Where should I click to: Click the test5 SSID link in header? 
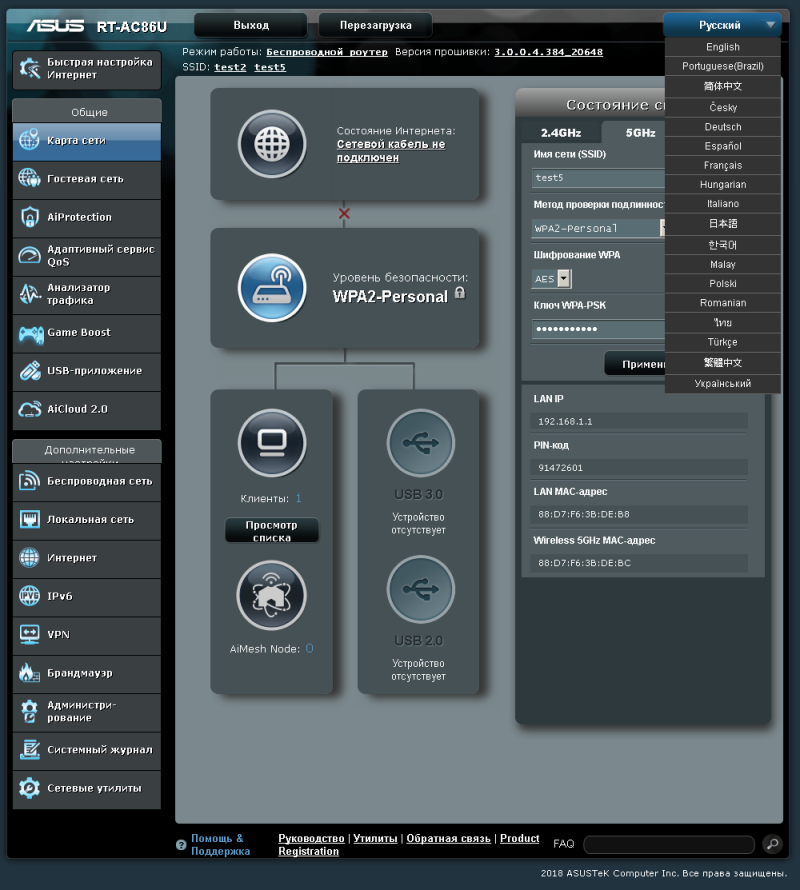click(270, 67)
